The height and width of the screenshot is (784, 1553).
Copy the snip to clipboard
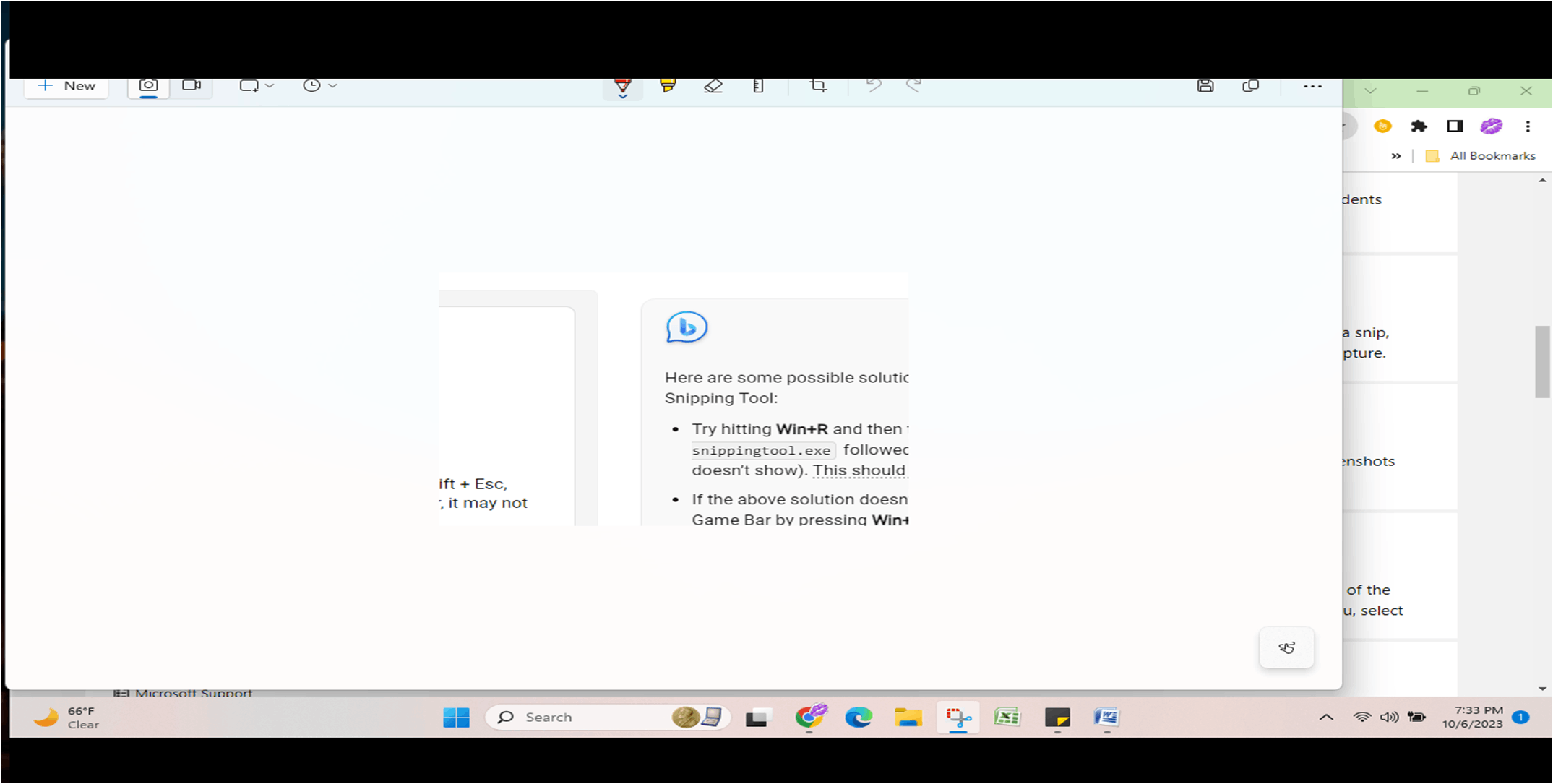pyautogui.click(x=1251, y=86)
